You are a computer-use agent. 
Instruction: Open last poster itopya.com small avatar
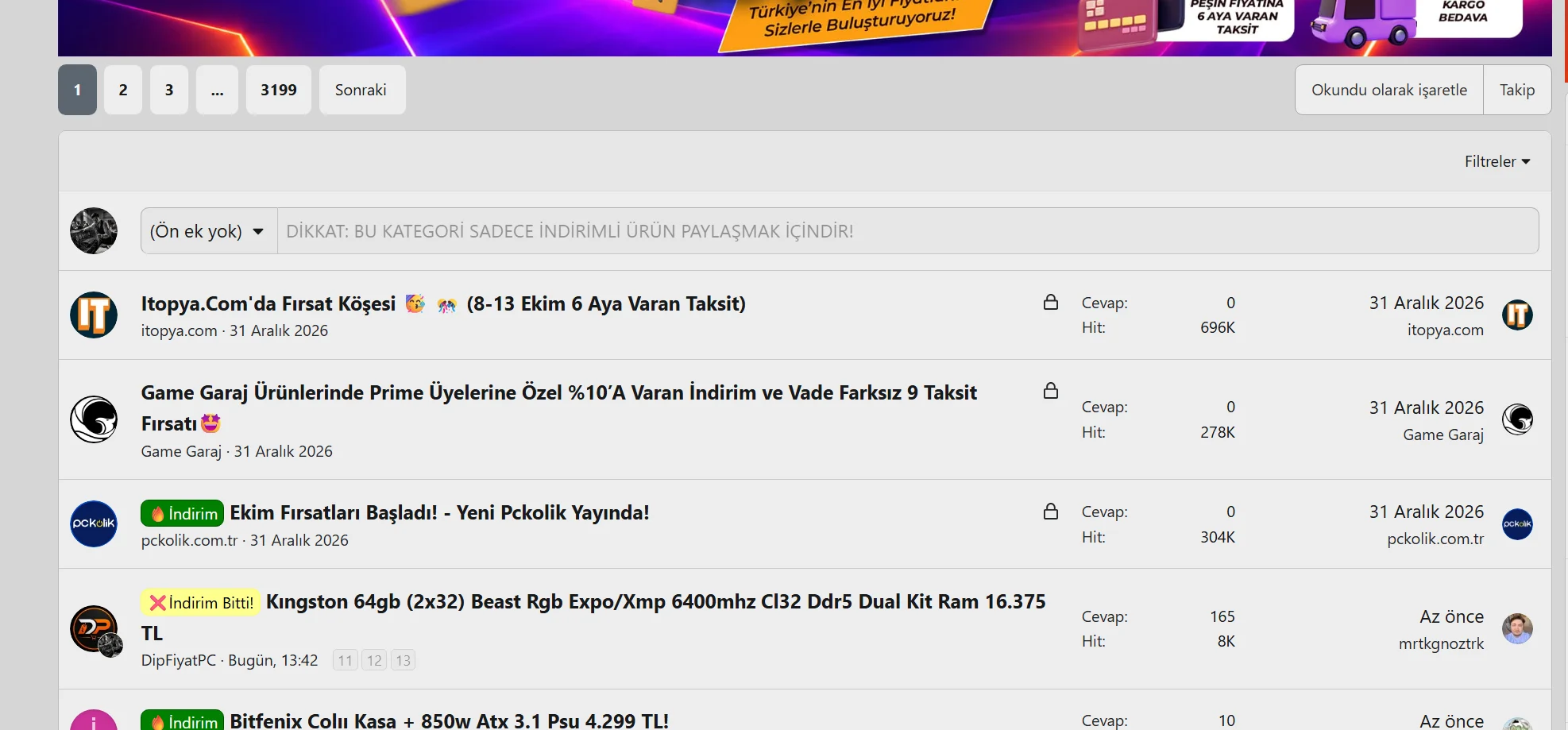tap(1517, 315)
